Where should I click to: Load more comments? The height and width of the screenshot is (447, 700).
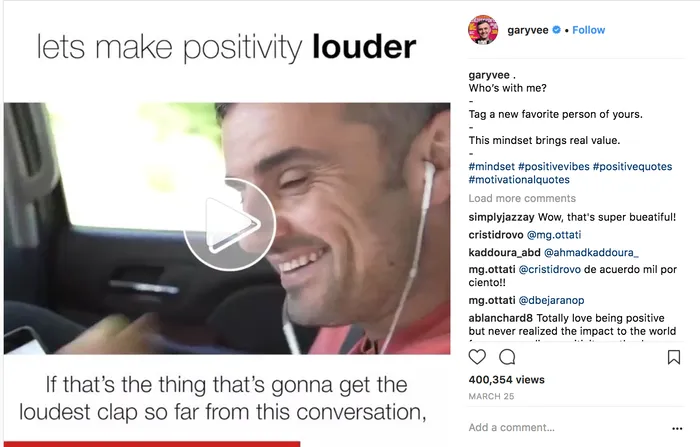point(522,198)
